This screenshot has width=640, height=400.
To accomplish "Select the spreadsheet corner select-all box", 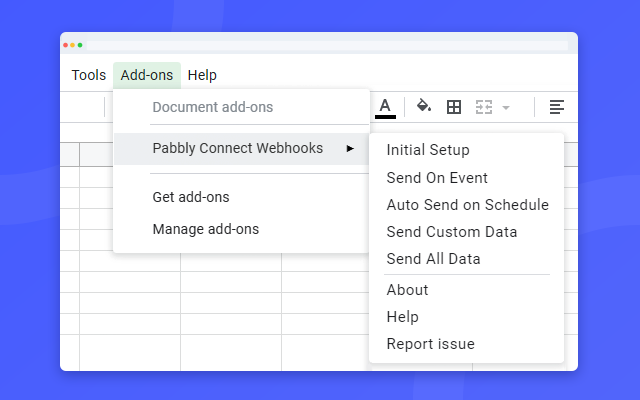I will click(x=70, y=154).
